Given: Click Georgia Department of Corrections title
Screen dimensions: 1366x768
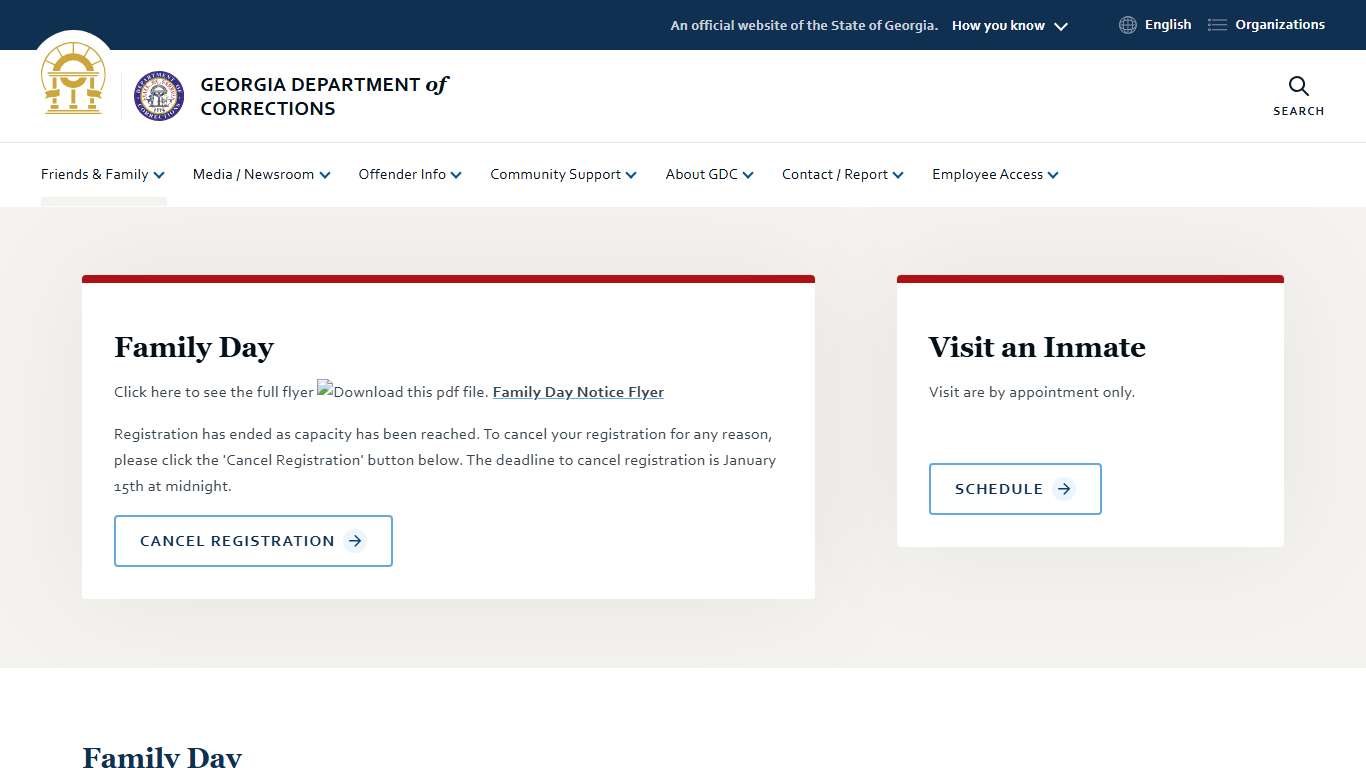Looking at the screenshot, I should coord(324,96).
